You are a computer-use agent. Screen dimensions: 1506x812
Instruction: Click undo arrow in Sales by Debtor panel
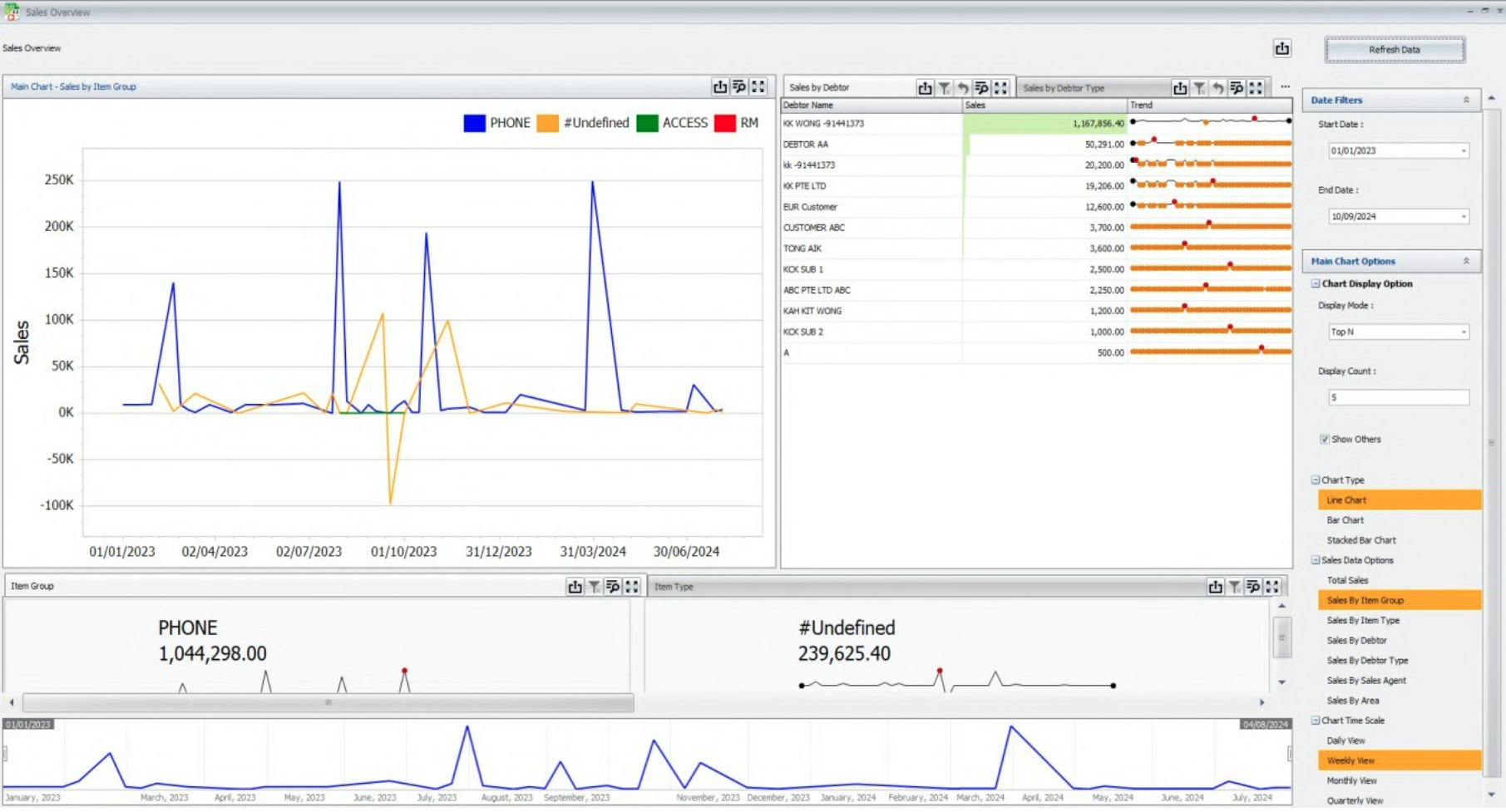[963, 88]
